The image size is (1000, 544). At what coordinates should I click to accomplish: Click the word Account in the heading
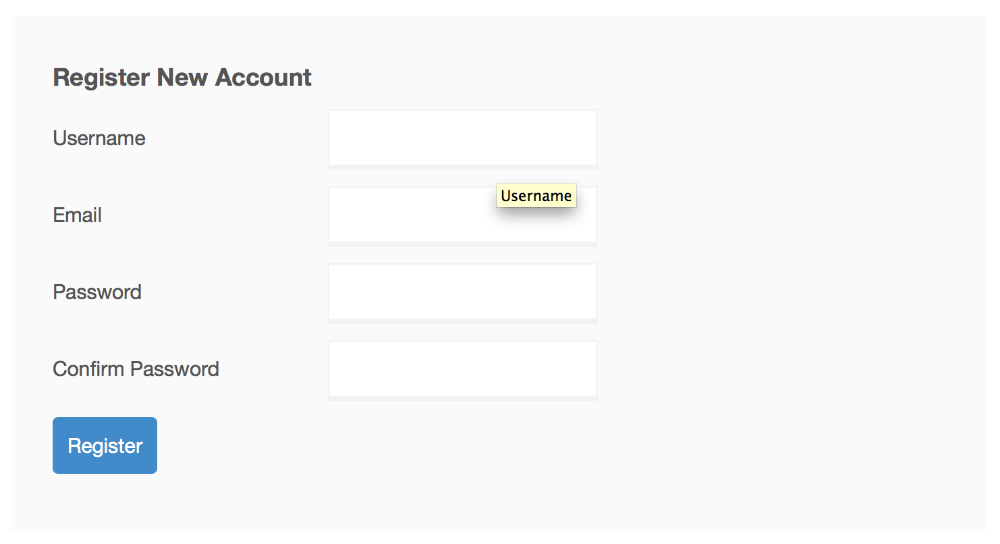[x=264, y=77]
